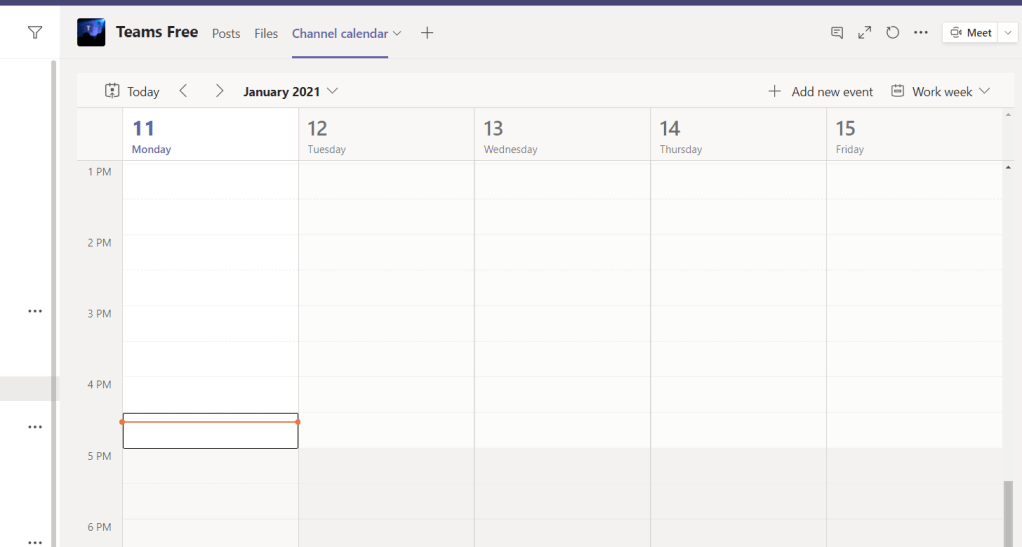
Task: Go to the previous week with left chevron
Action: (x=183, y=91)
